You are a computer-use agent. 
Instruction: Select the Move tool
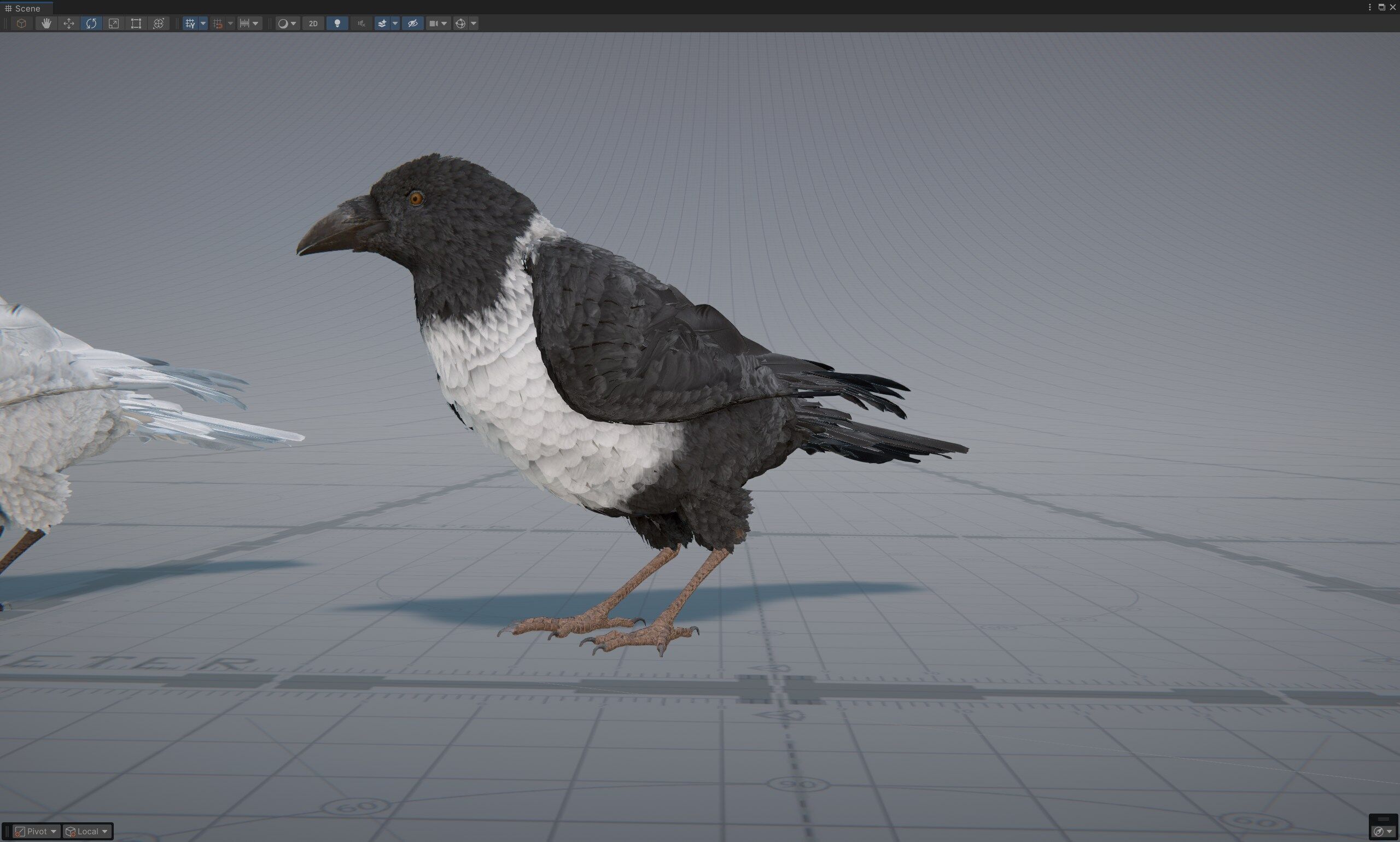point(69,24)
